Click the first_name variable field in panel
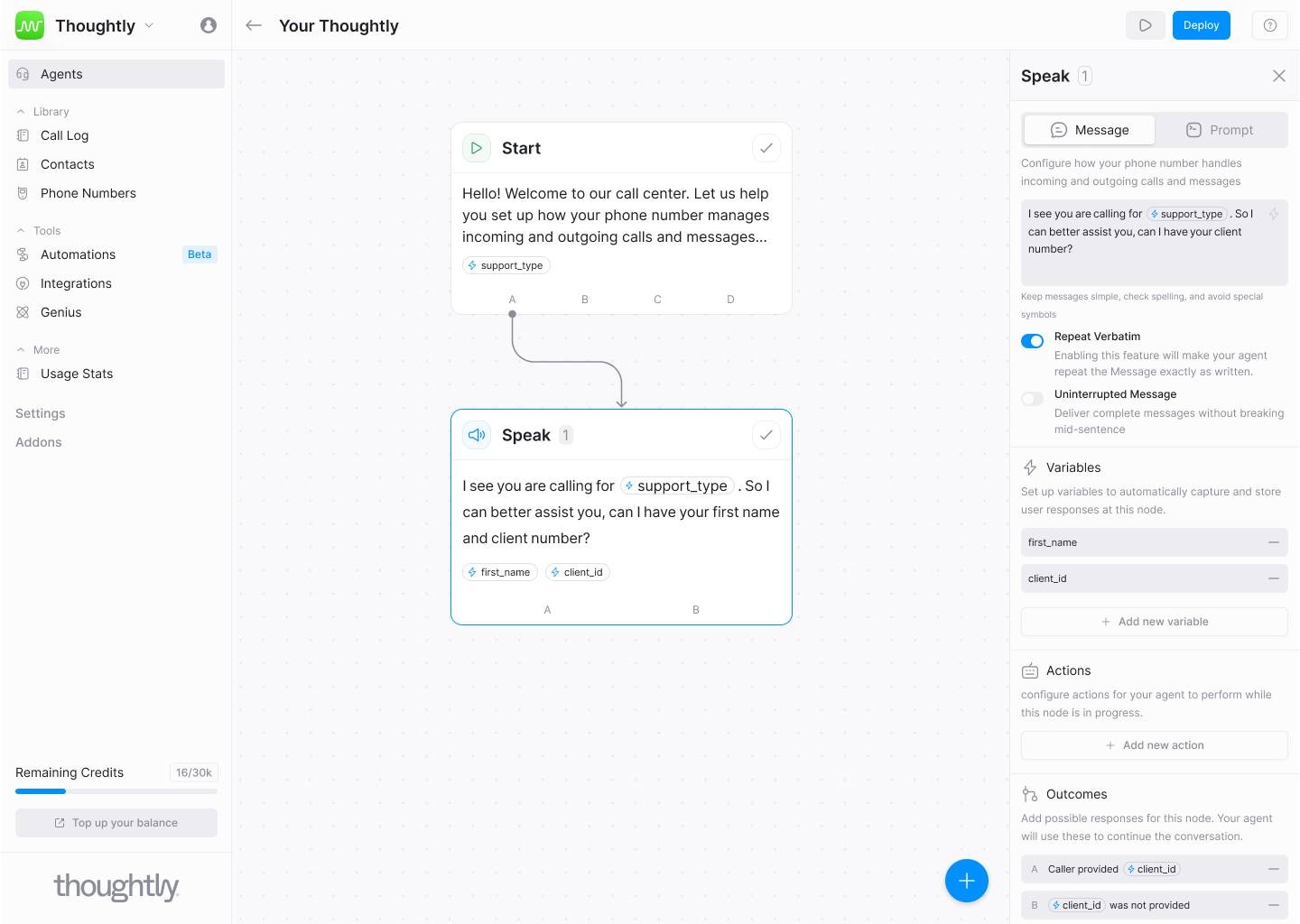Viewport: 1300px width, 924px height. (1155, 542)
